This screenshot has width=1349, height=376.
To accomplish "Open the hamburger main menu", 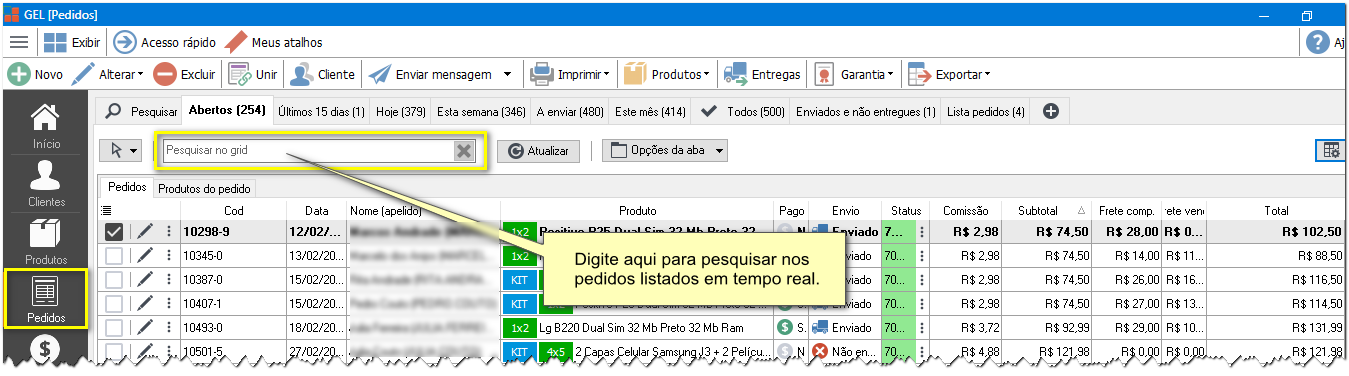I will pos(19,42).
